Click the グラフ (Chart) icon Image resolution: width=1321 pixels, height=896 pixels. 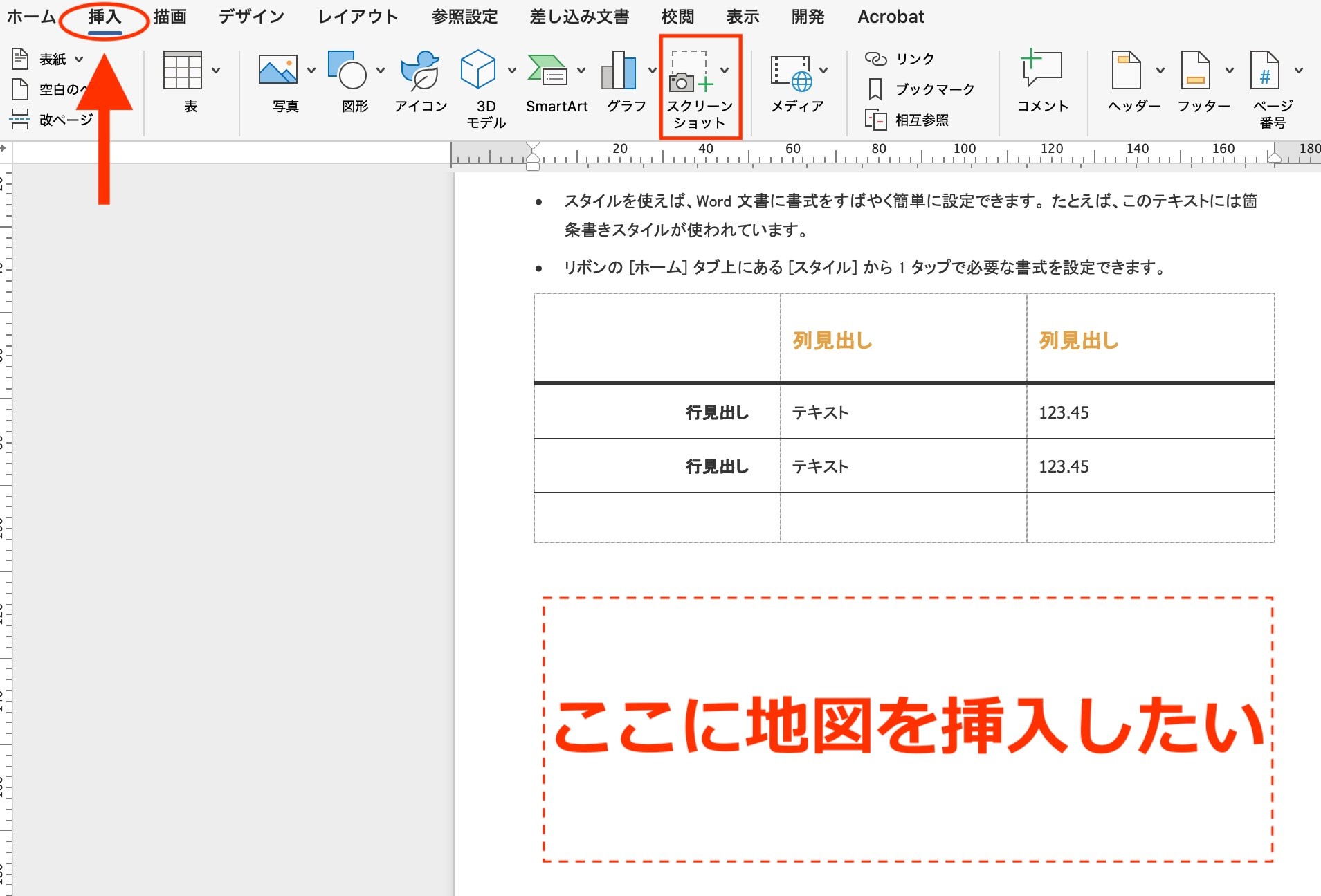(x=619, y=70)
